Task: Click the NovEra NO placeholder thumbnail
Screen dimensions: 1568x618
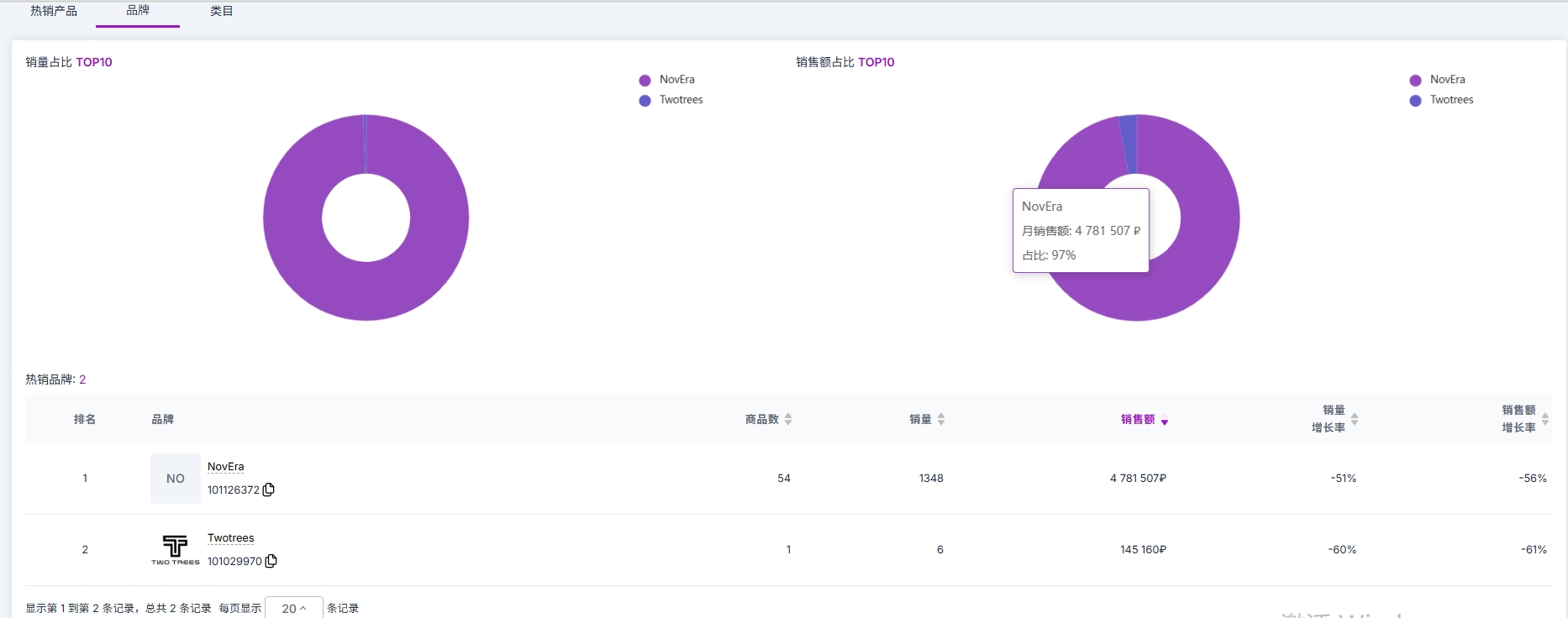Action: click(176, 479)
